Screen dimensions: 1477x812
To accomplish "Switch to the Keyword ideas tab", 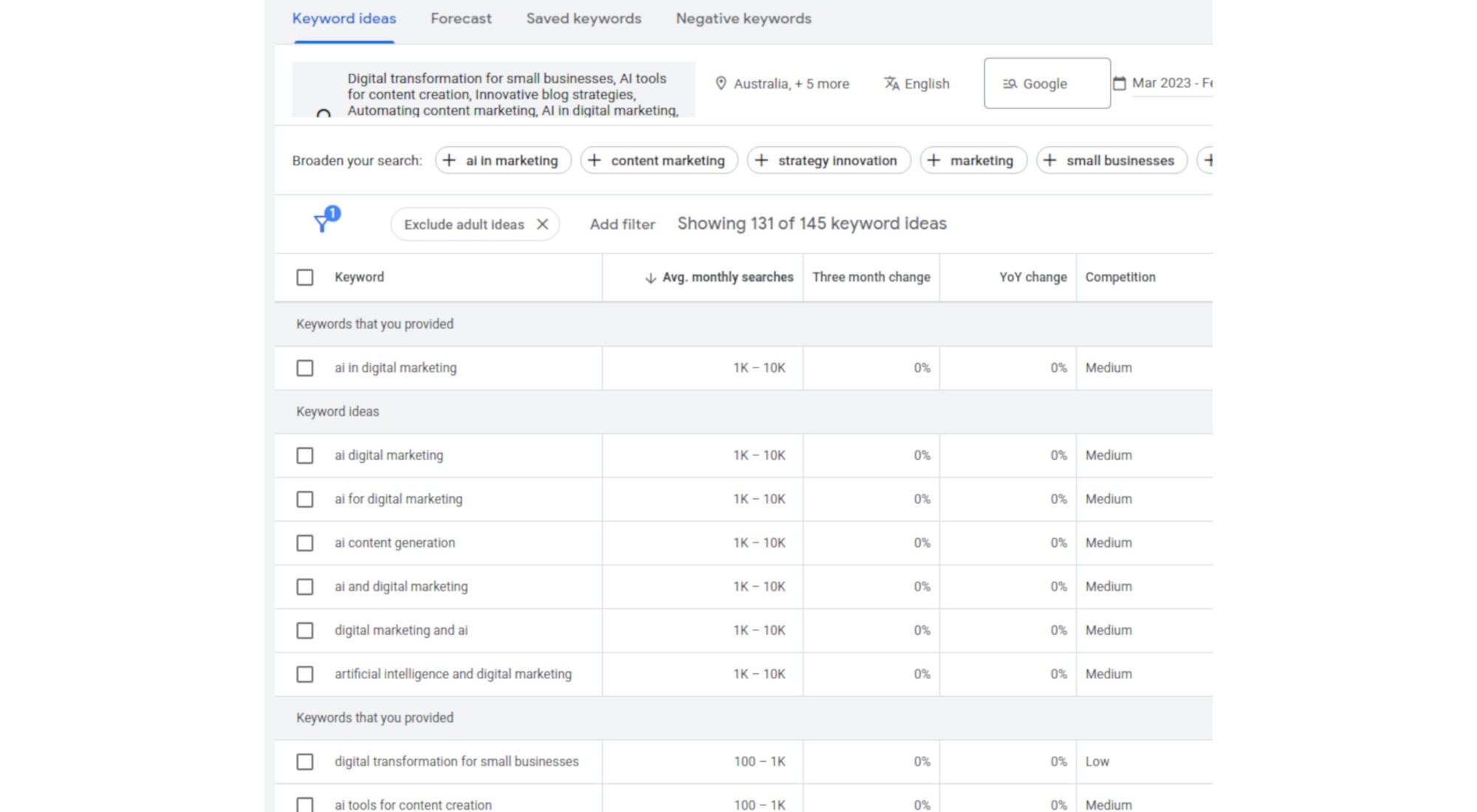I will point(344,18).
